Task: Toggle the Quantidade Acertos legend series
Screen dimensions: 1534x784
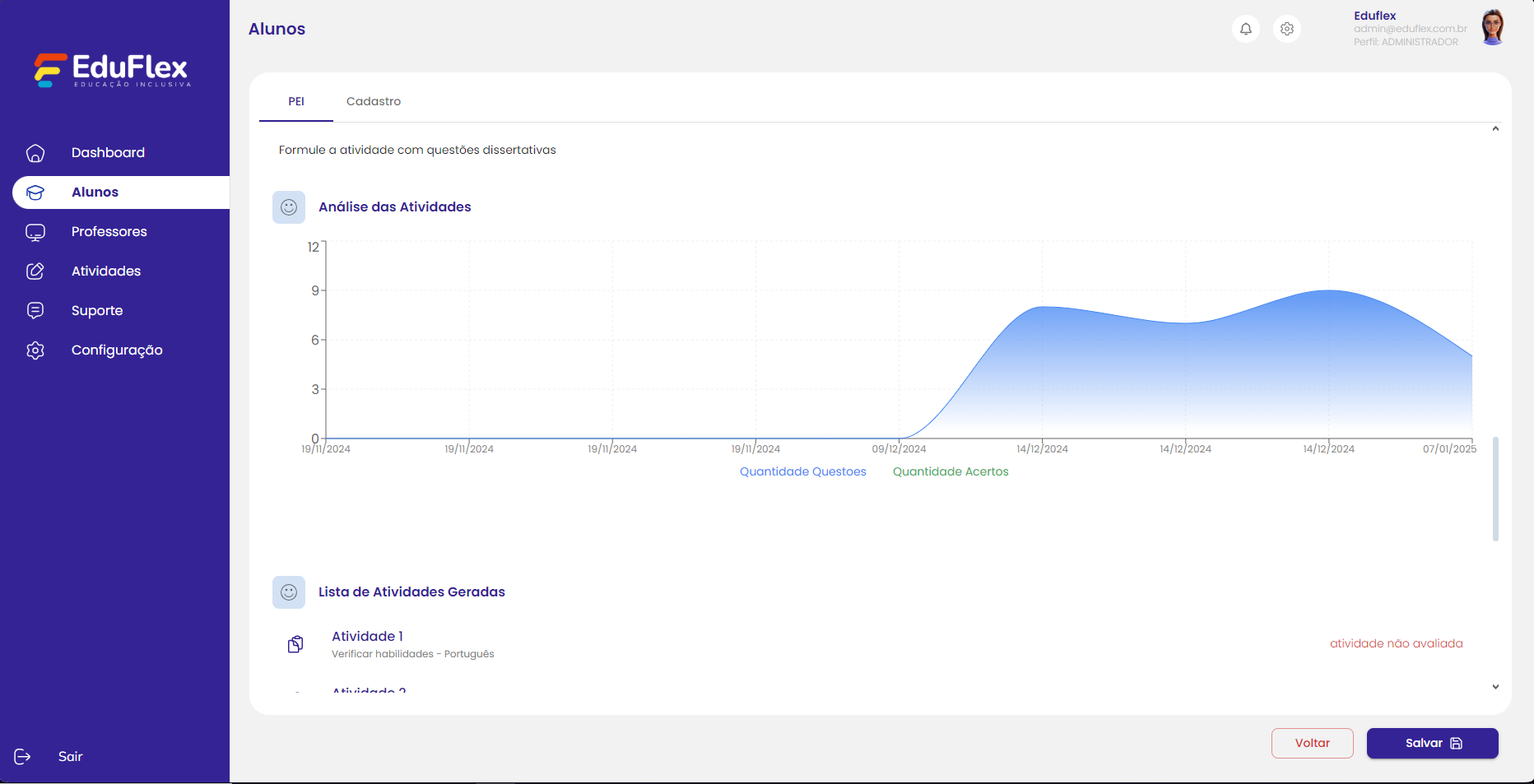Action: 951,471
